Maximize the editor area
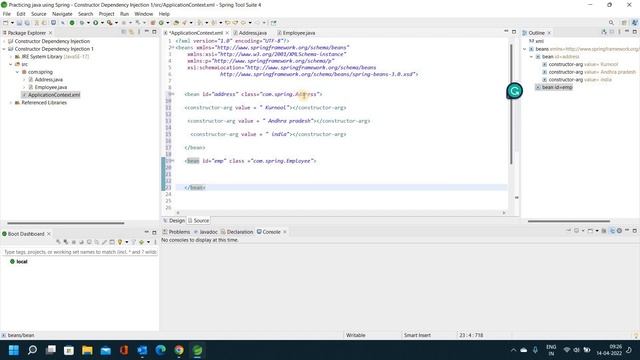Viewport: 640px width, 360px height. [x=514, y=32]
